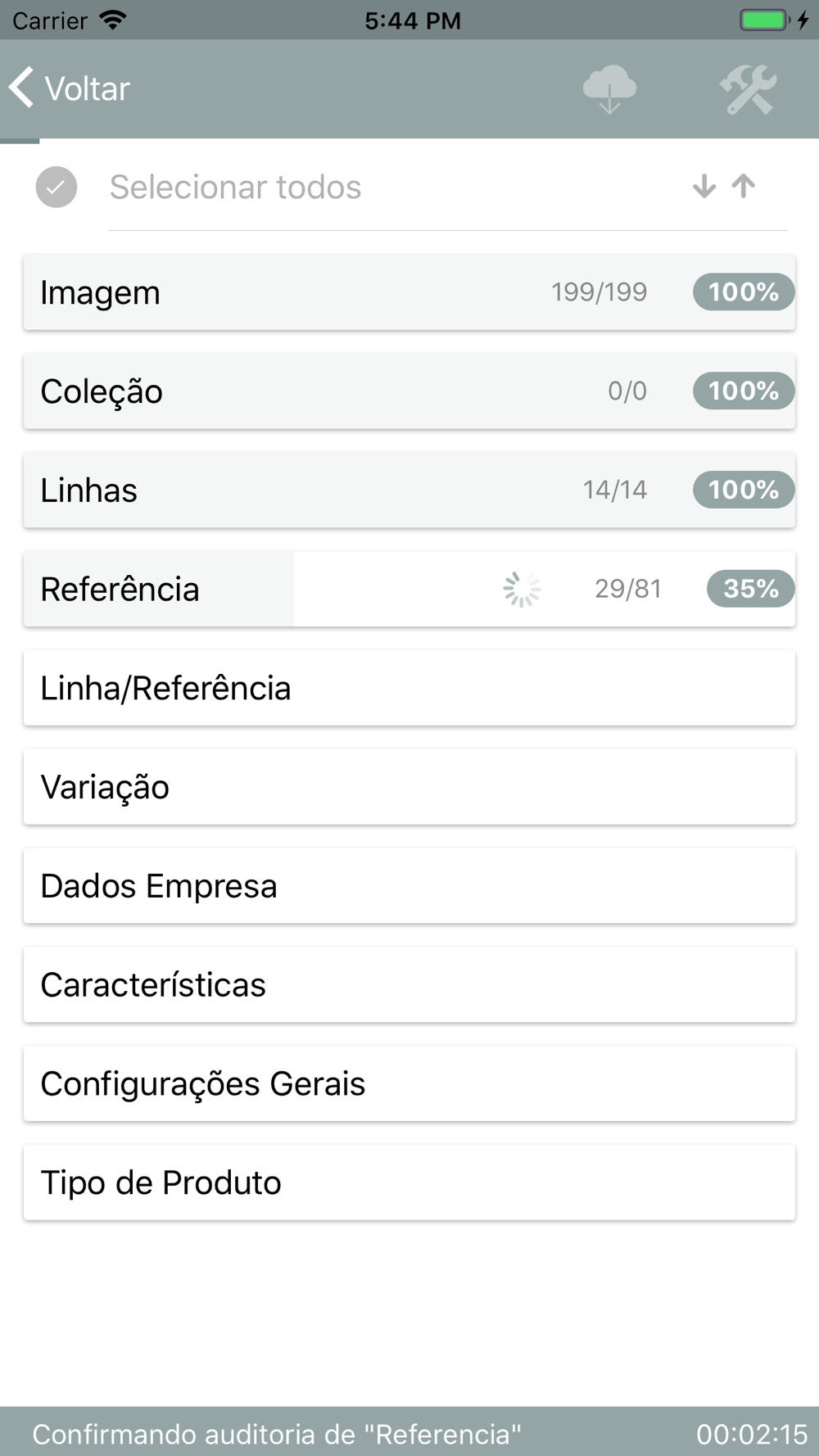This screenshot has width=819, height=1456.
Task: Tap the loading spinner on Referência
Action: pyautogui.click(x=522, y=589)
